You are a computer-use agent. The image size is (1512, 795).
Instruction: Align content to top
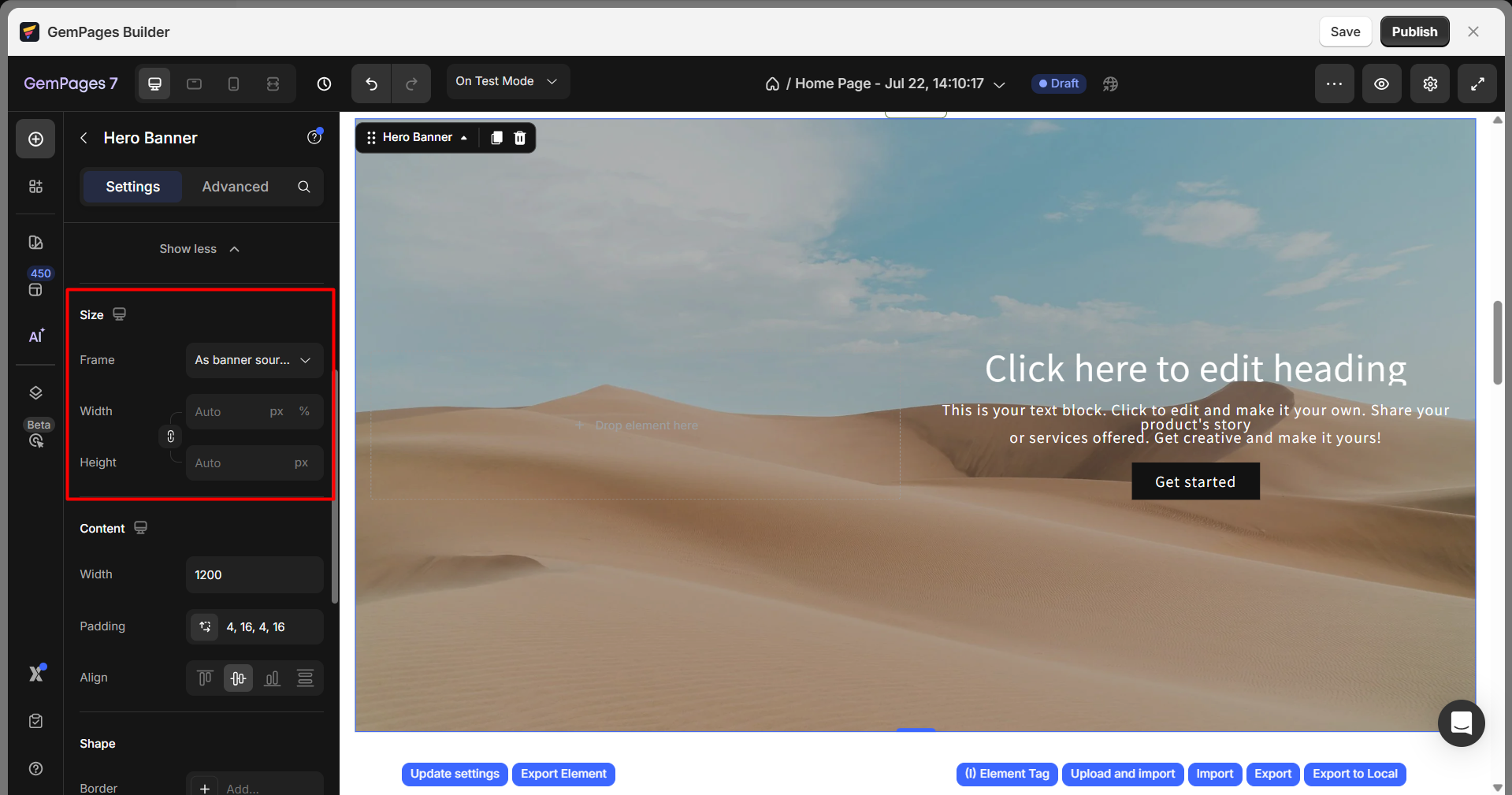pyautogui.click(x=205, y=678)
